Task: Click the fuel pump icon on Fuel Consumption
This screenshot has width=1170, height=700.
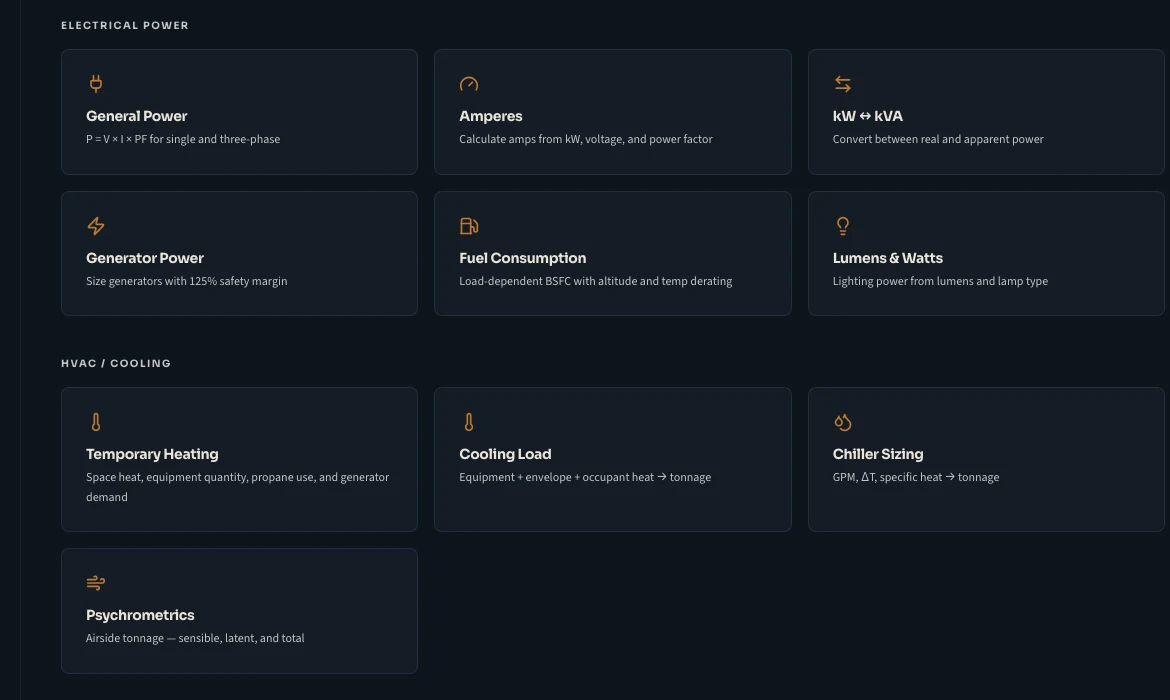Action: [x=469, y=225]
